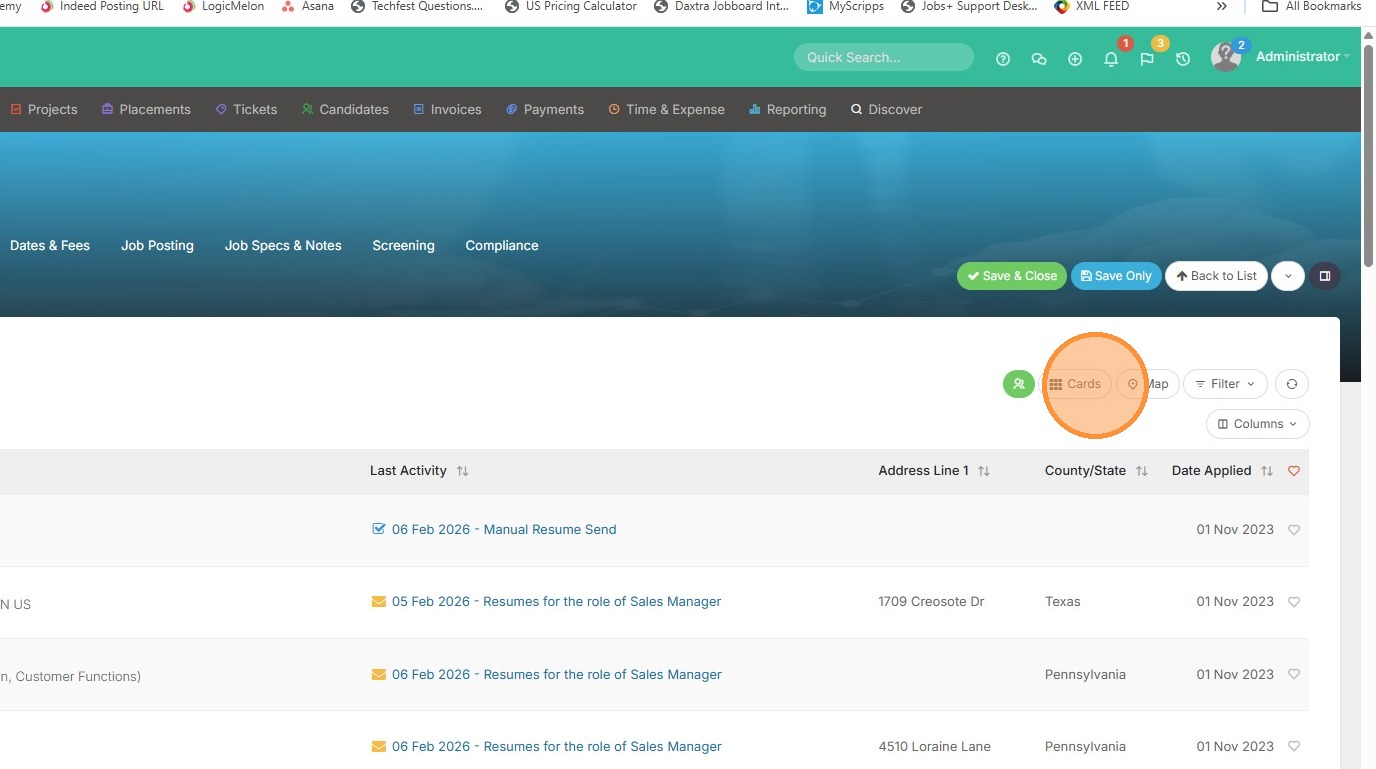Click the green candidates icon button
Screen dimensions: 1376x769
click(x=1019, y=384)
